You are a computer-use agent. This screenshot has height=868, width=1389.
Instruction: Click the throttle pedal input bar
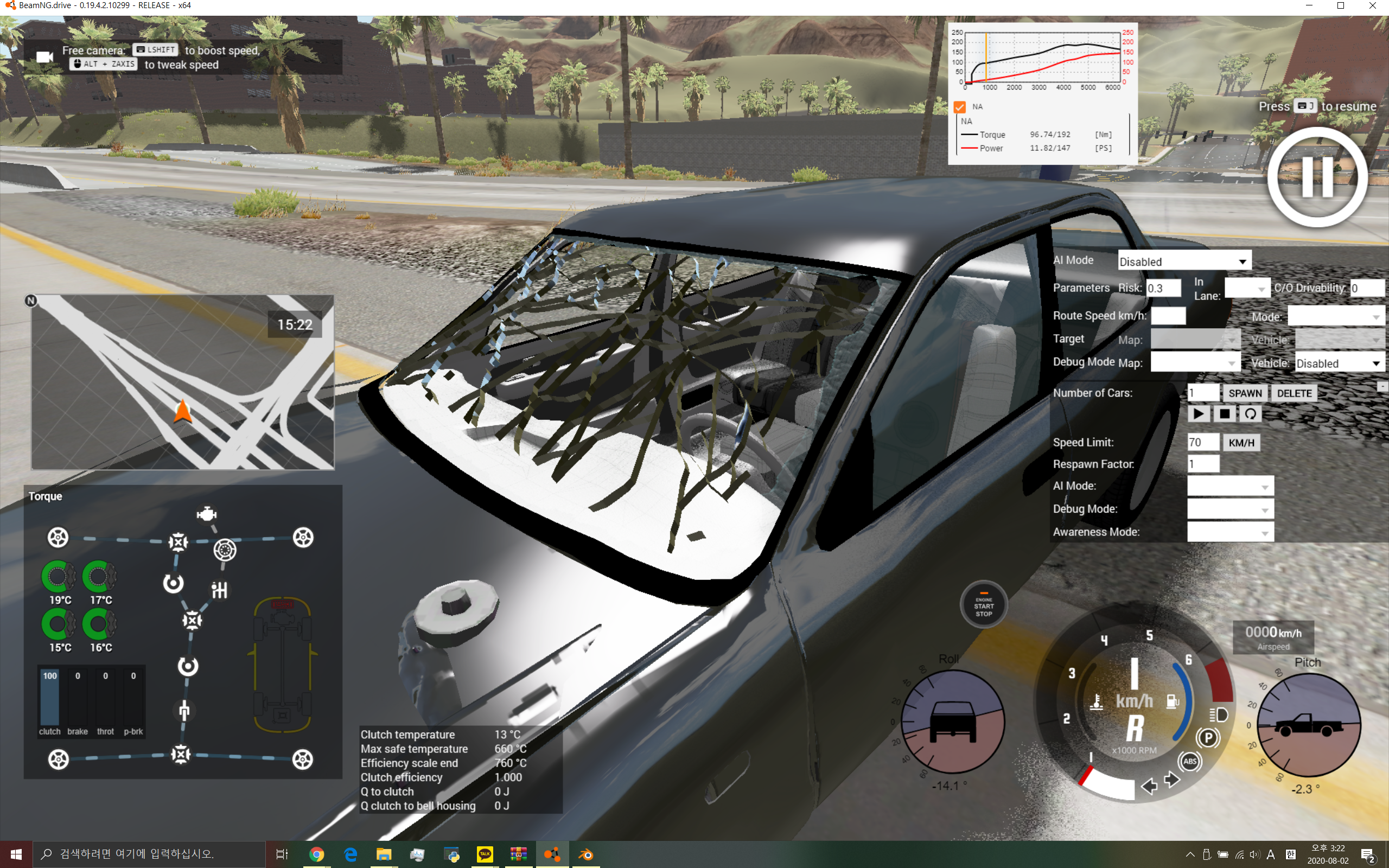click(105, 697)
